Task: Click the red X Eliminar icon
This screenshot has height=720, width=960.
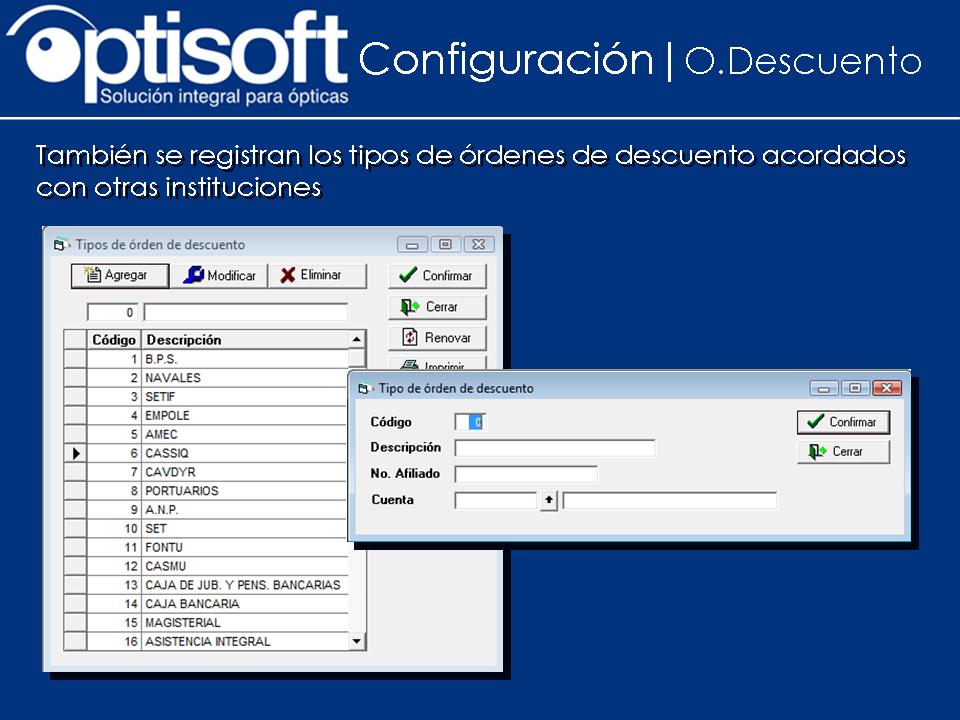Action: [x=289, y=275]
